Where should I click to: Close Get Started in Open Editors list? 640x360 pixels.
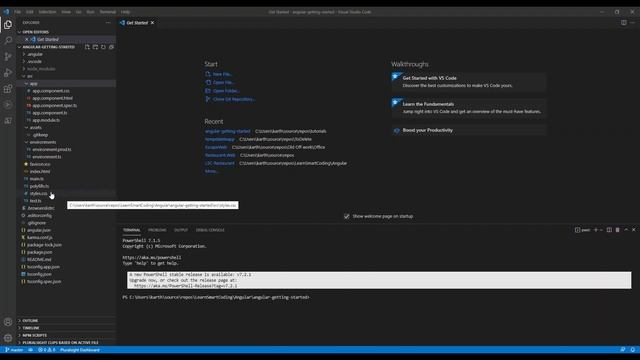pyautogui.click(x=27, y=40)
